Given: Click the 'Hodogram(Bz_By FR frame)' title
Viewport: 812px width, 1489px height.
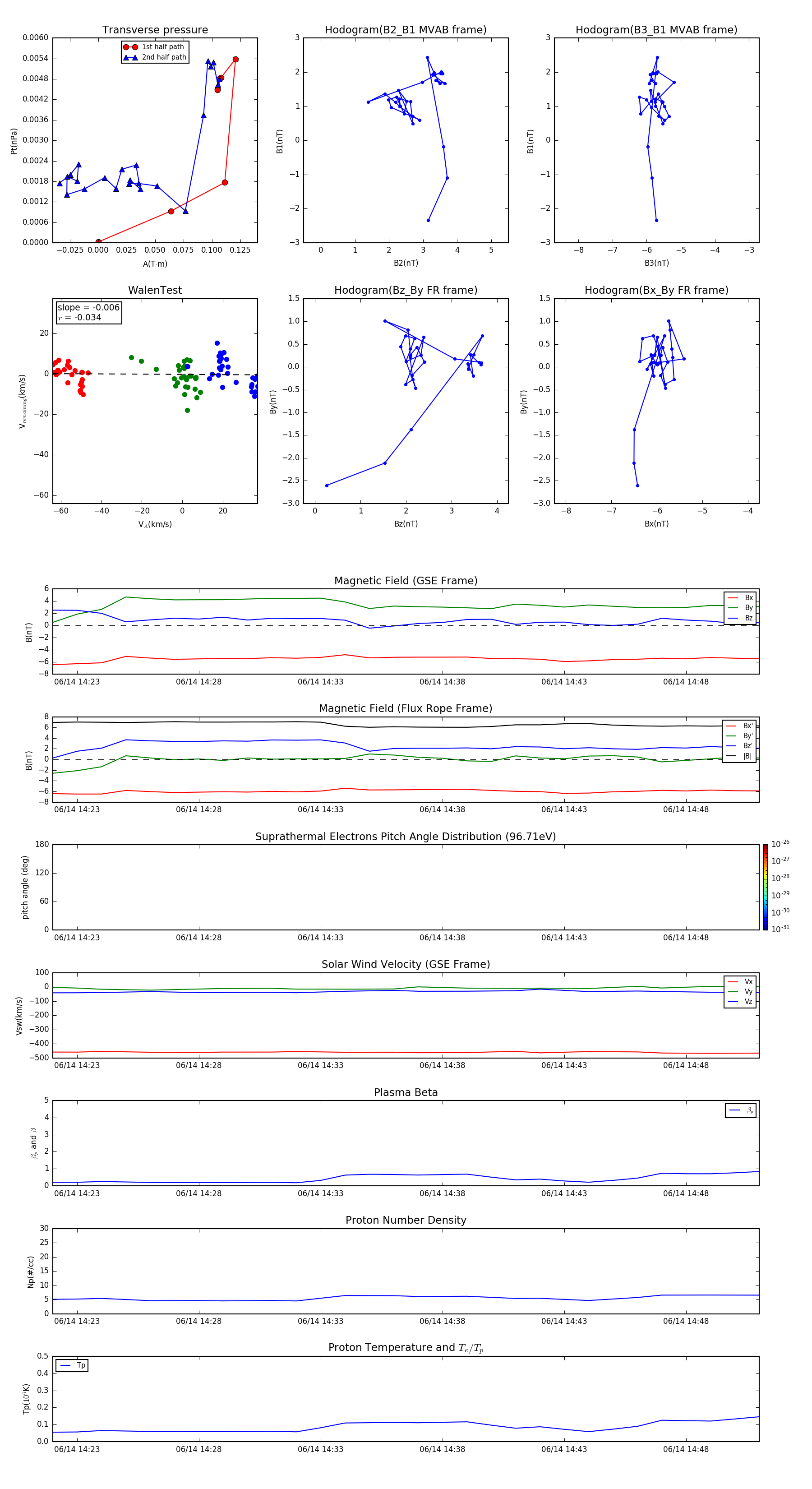Looking at the screenshot, I should [x=406, y=290].
